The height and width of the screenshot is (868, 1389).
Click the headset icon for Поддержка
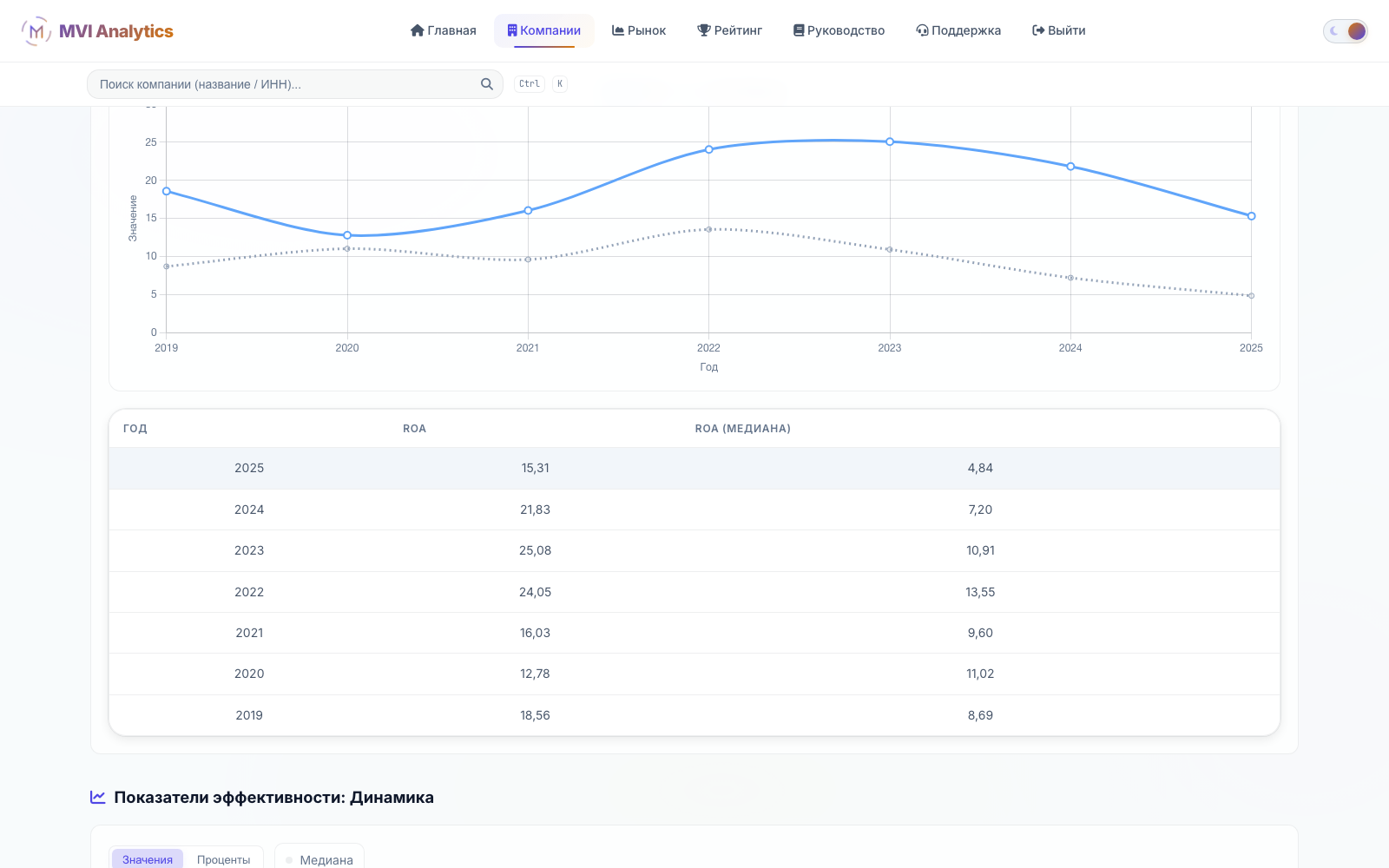pyautogui.click(x=922, y=30)
